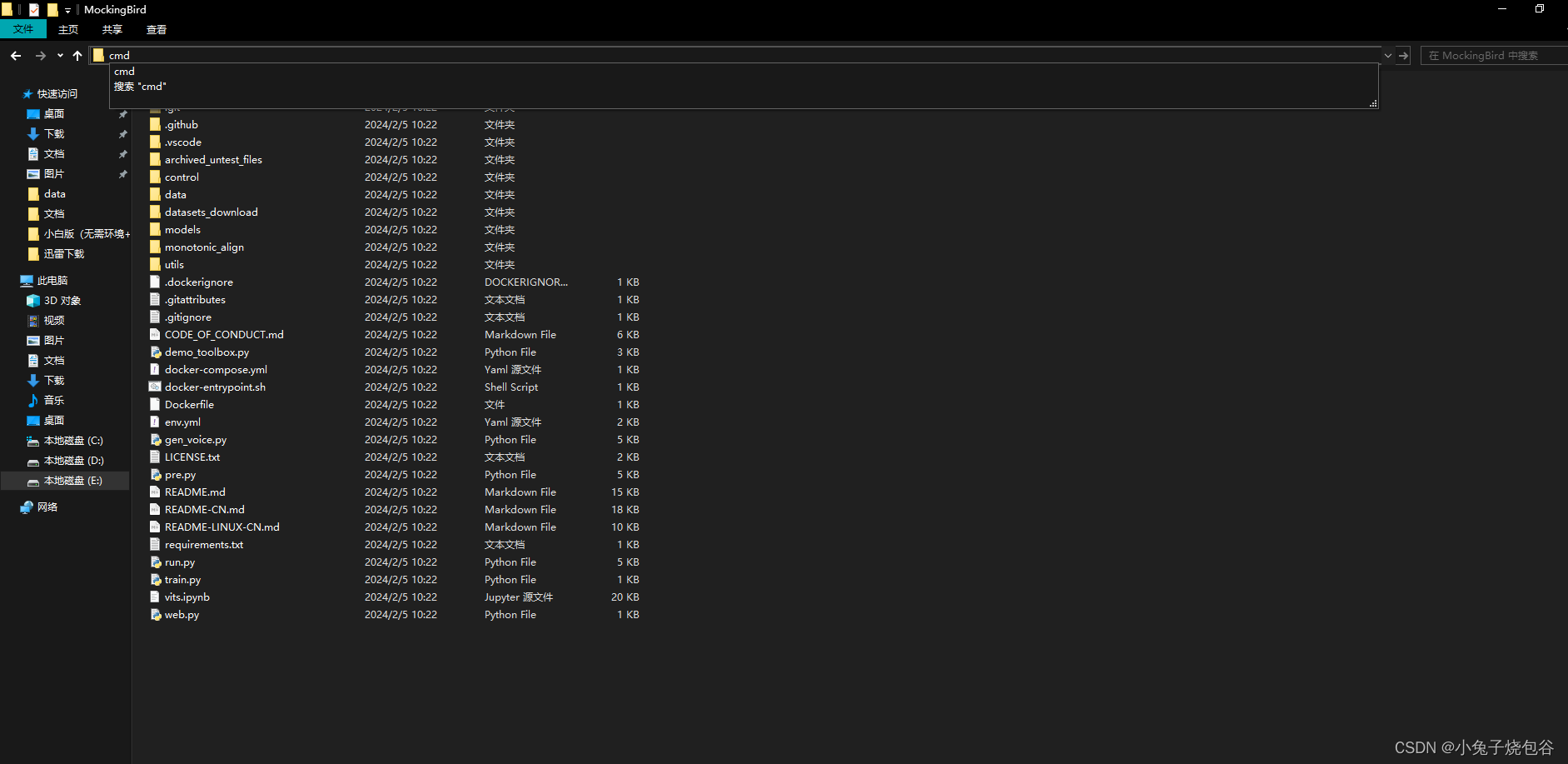1568x764 pixels.
Task: Select the env.yml file name
Action: click(182, 422)
